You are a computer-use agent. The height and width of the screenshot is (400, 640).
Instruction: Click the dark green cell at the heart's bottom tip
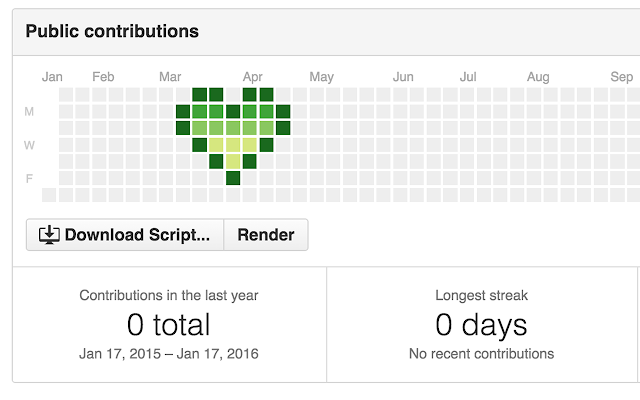(x=233, y=178)
